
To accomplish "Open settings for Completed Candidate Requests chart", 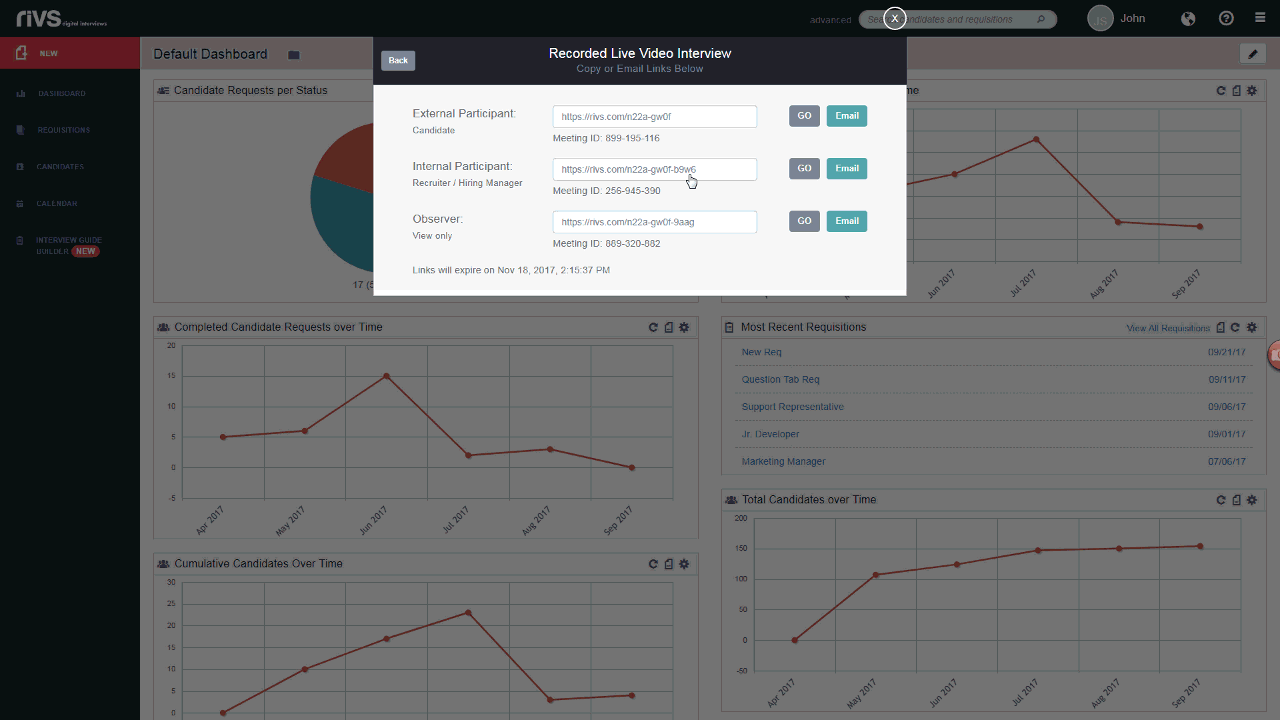I will click(x=684, y=327).
